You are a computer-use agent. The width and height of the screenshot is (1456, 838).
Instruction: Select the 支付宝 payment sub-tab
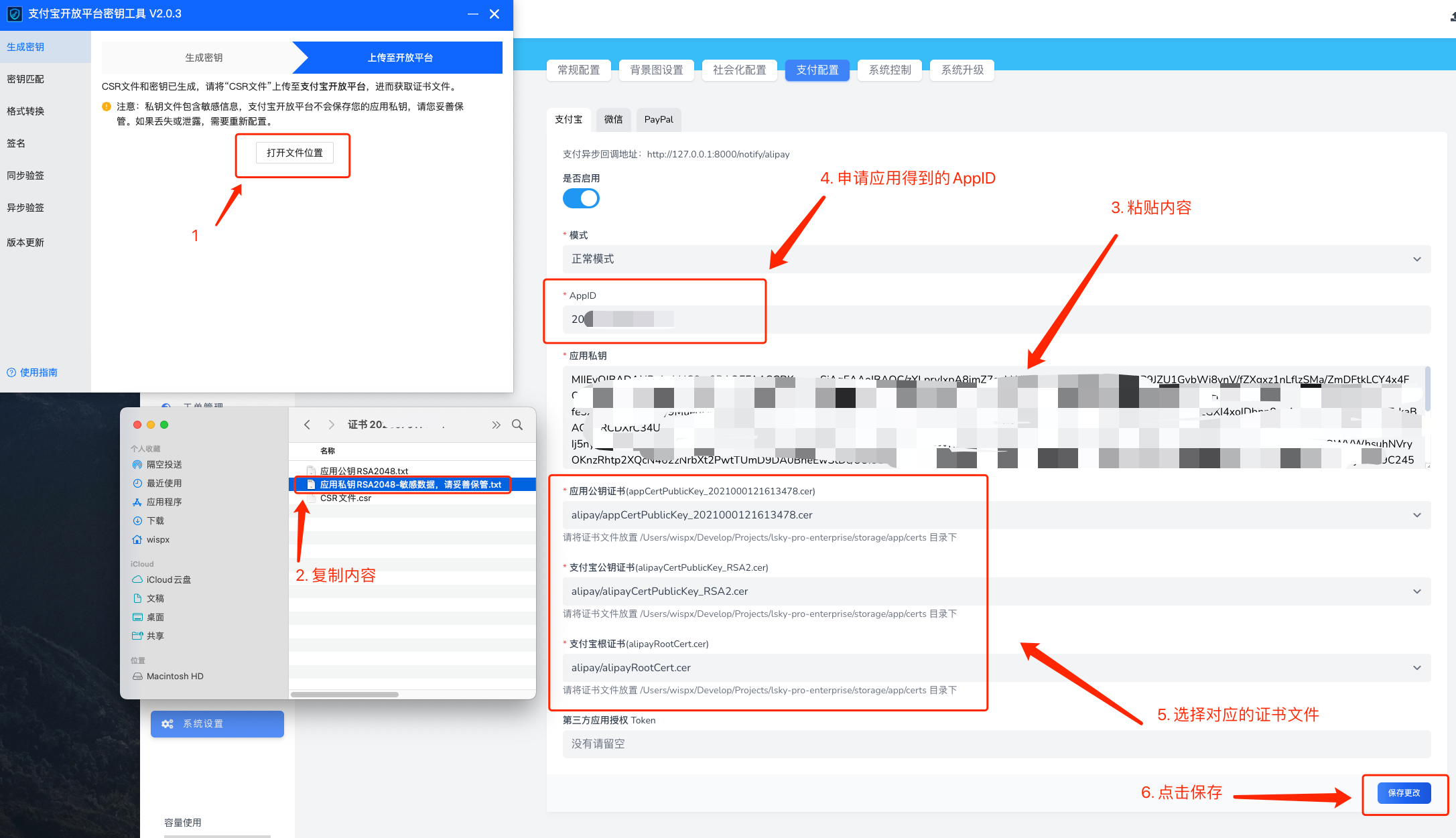click(x=569, y=119)
